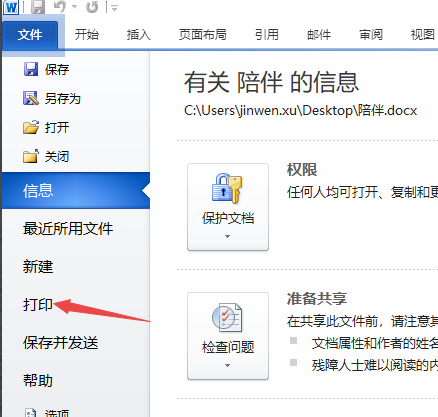Viewport: 438px width, 417px height.
Task: Switch to the 审阅 ribbon tab
Action: (x=371, y=35)
